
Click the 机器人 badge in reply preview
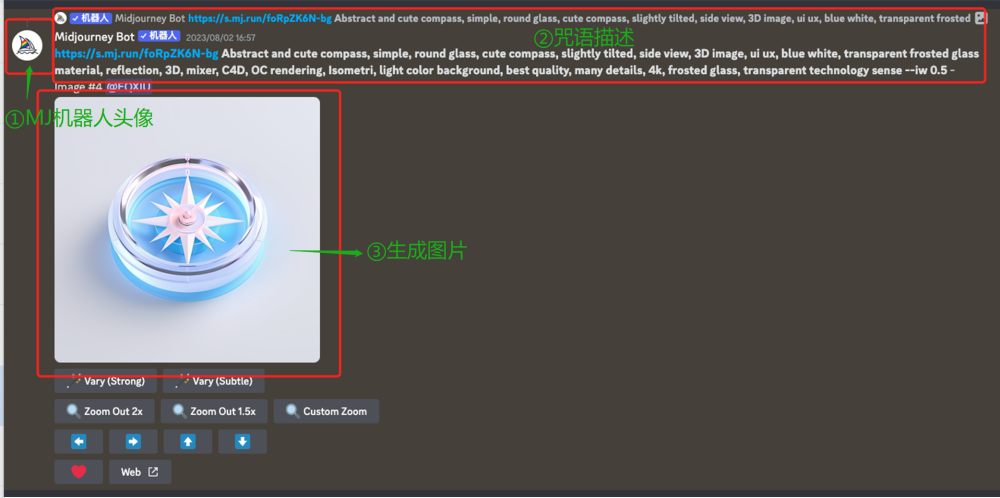pos(91,18)
